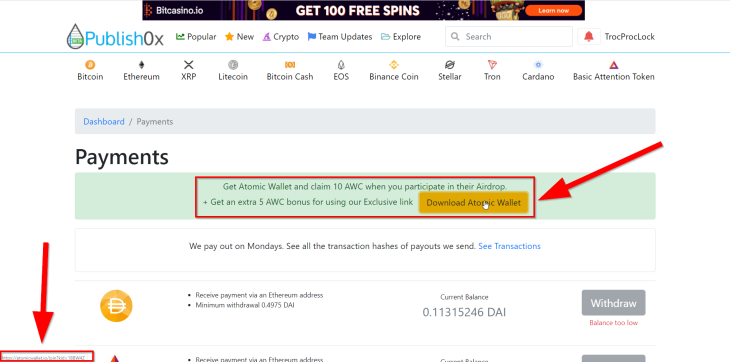Click the search magnifier icon

(456, 36)
